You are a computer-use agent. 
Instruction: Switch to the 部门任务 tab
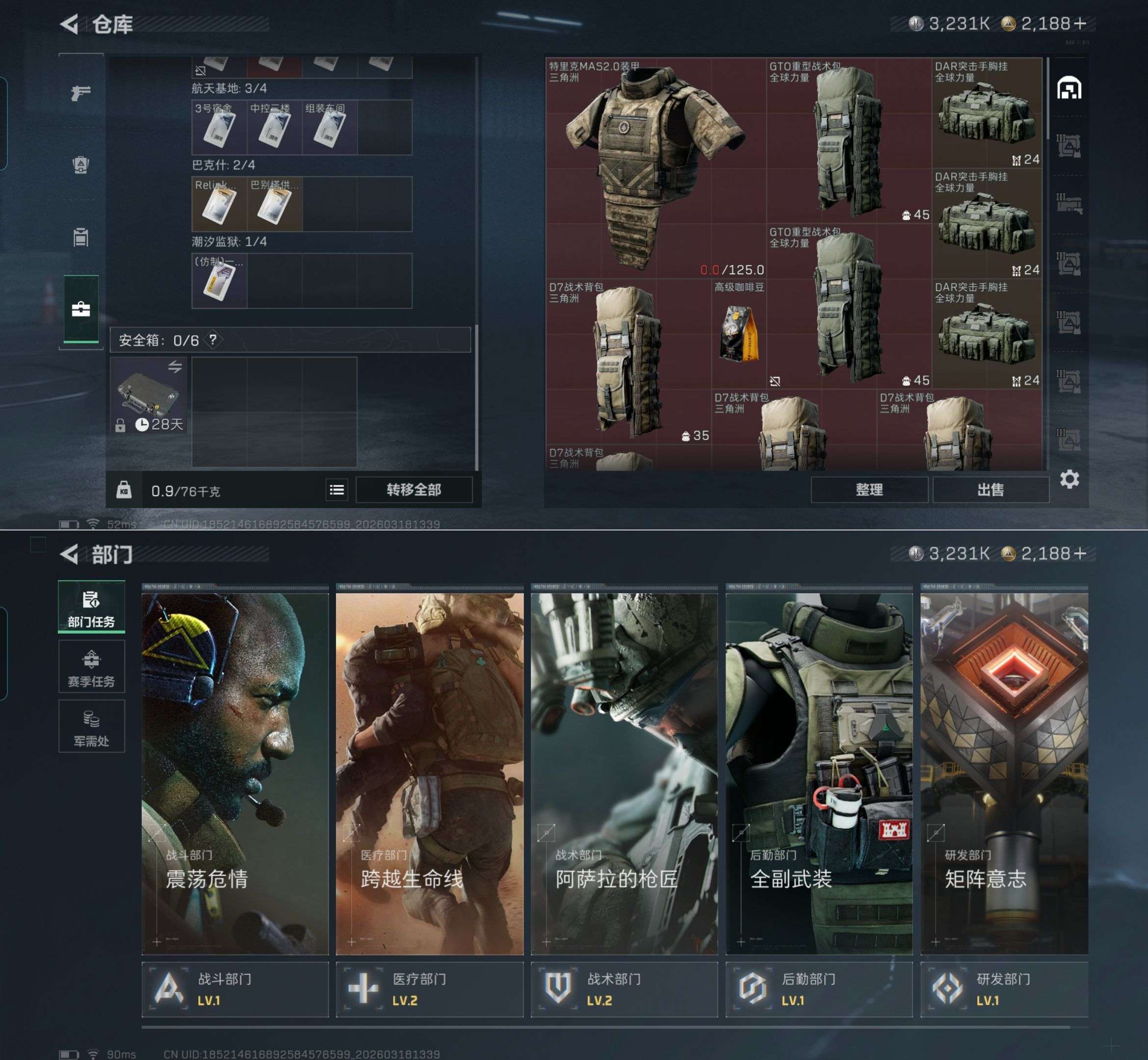click(91, 608)
